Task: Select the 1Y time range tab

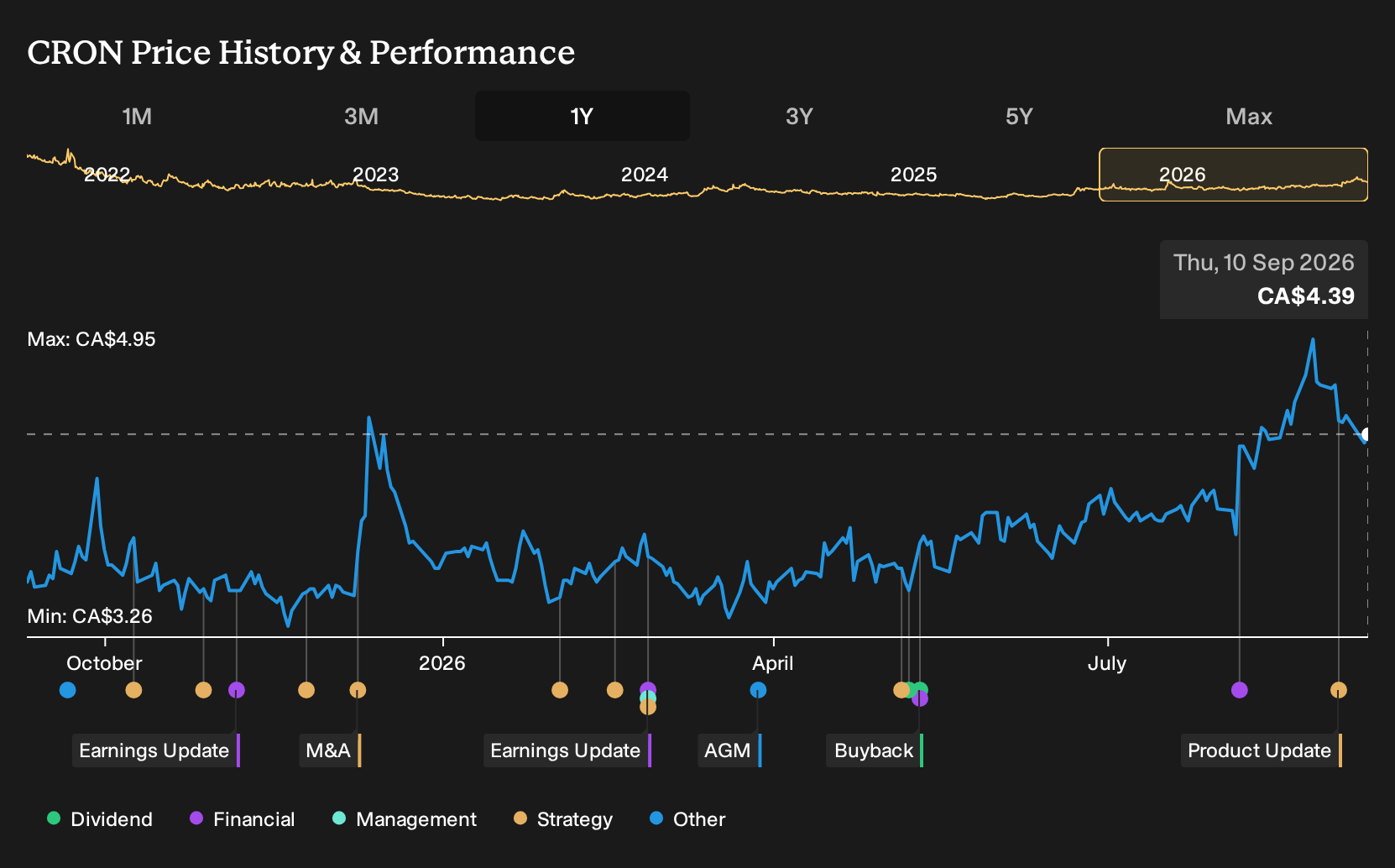Action: (583, 116)
